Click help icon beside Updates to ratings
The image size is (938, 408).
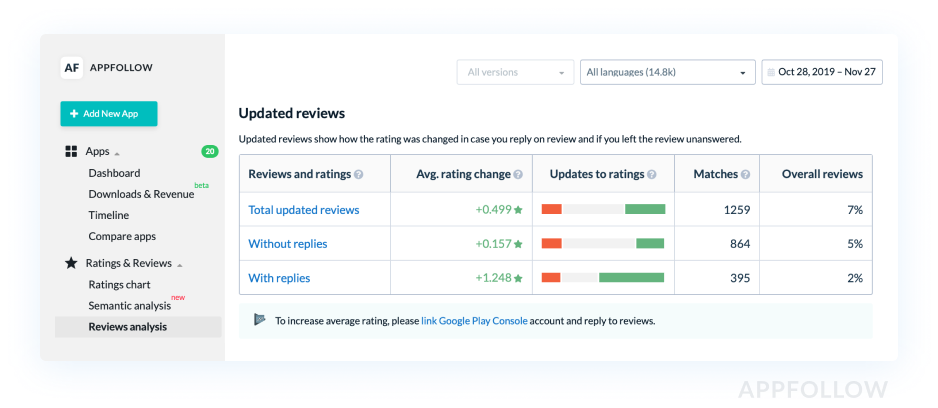coord(652,174)
